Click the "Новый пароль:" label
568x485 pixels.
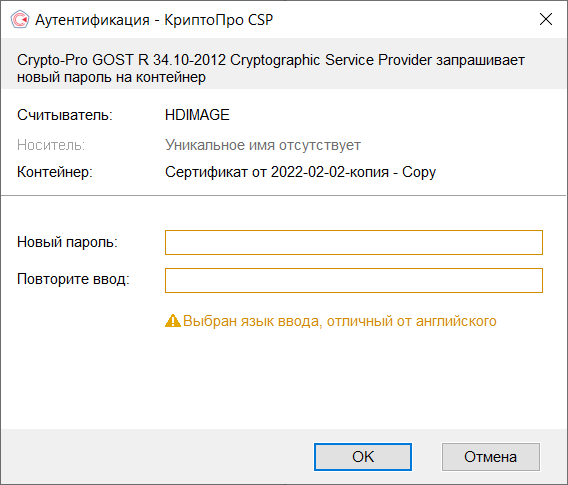[x=67, y=242]
